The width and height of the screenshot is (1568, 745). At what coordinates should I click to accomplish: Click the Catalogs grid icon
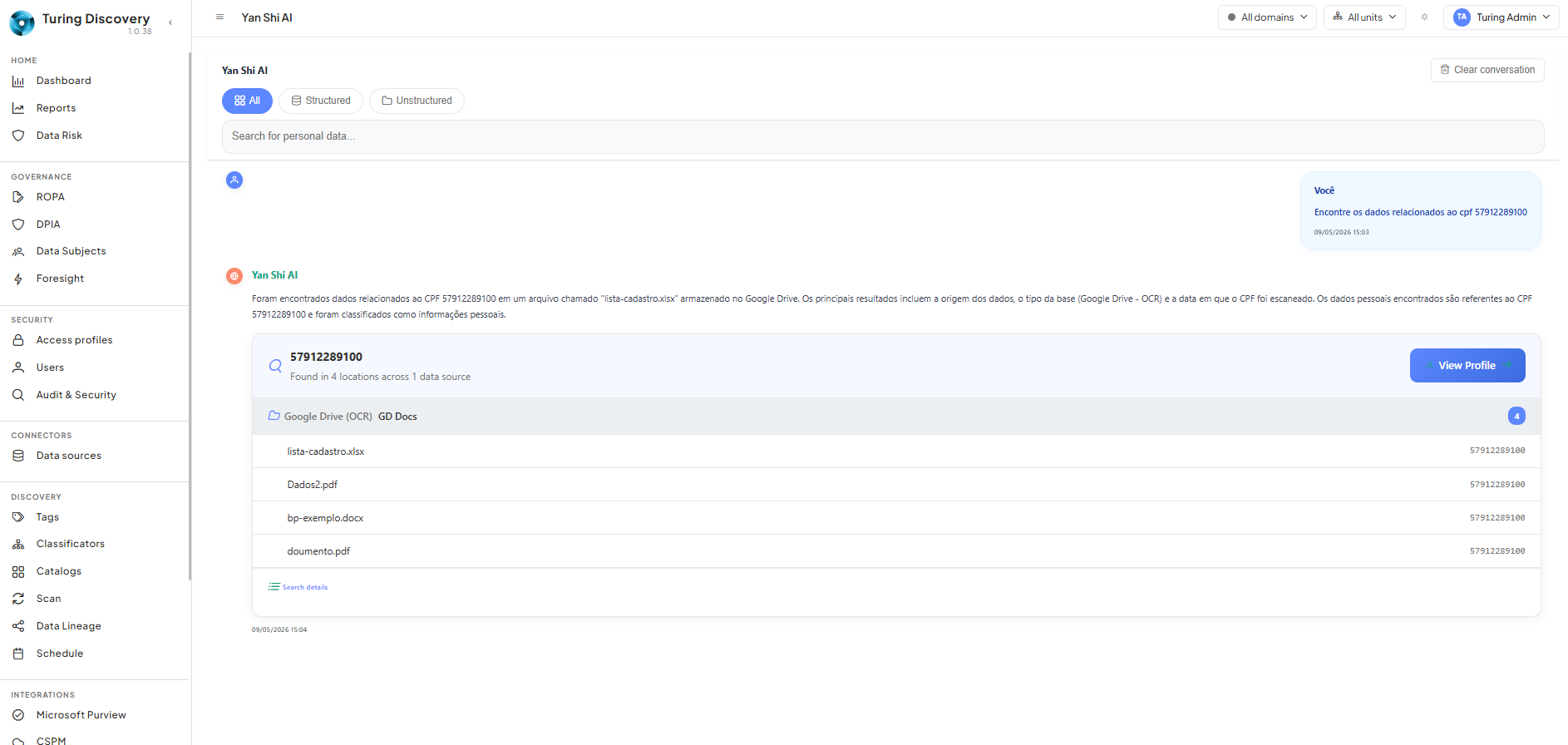[x=18, y=571]
